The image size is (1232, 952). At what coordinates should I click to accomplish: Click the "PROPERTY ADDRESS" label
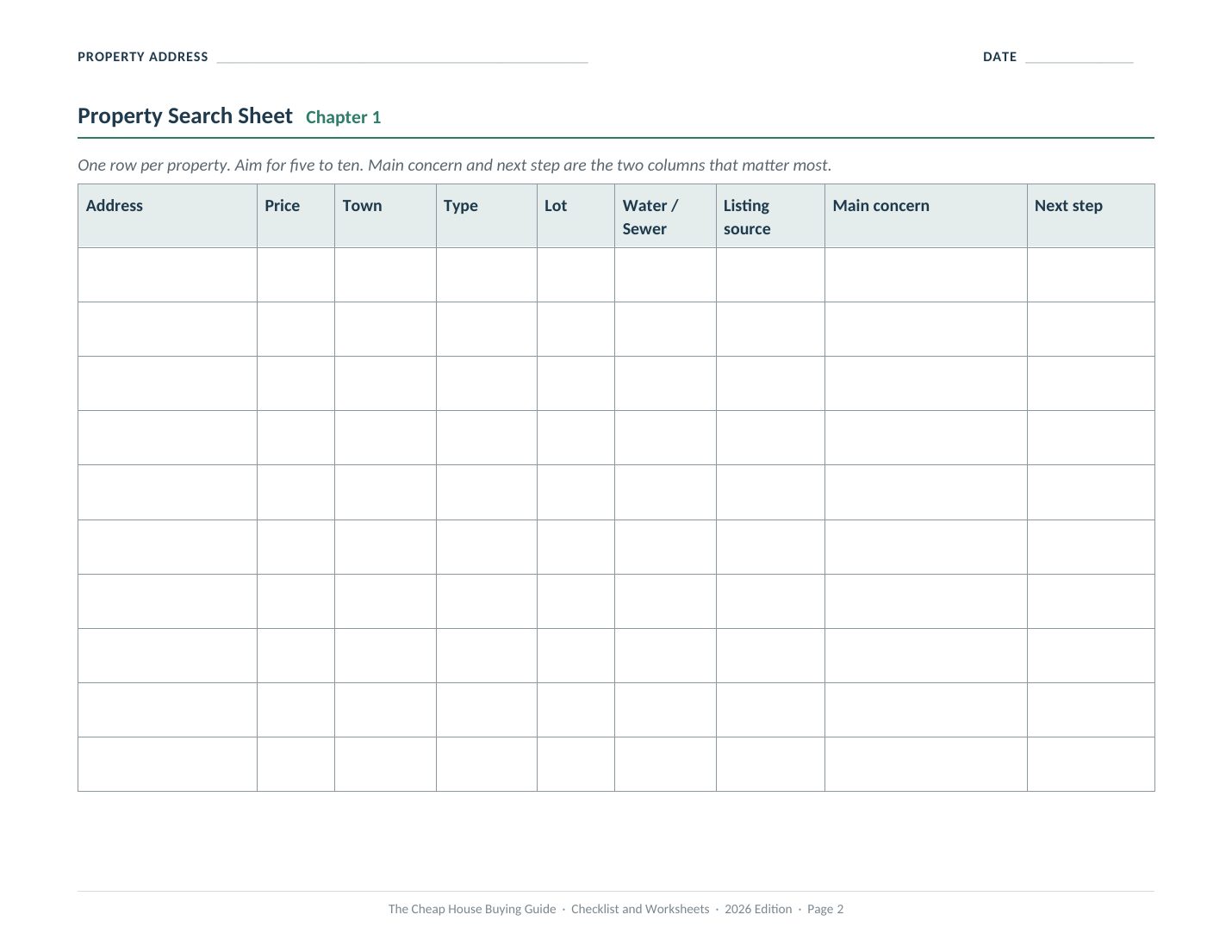coord(143,57)
